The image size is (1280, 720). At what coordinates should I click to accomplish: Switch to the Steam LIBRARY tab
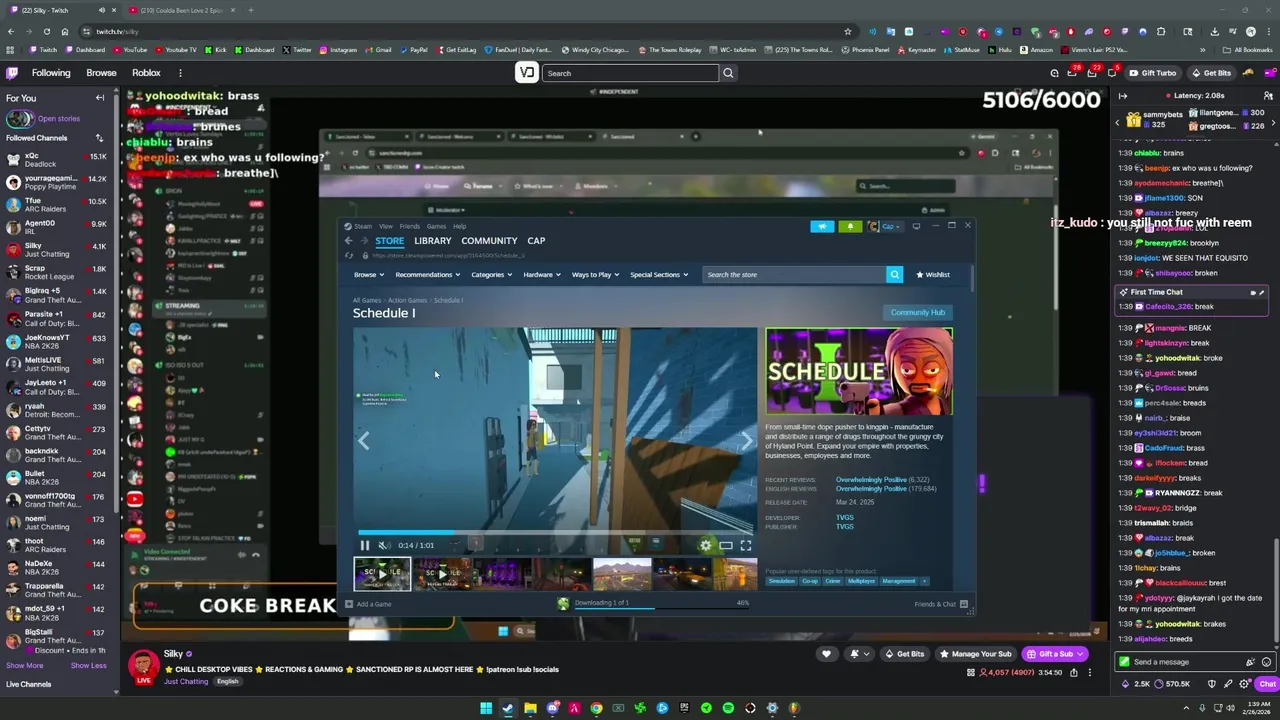point(432,241)
